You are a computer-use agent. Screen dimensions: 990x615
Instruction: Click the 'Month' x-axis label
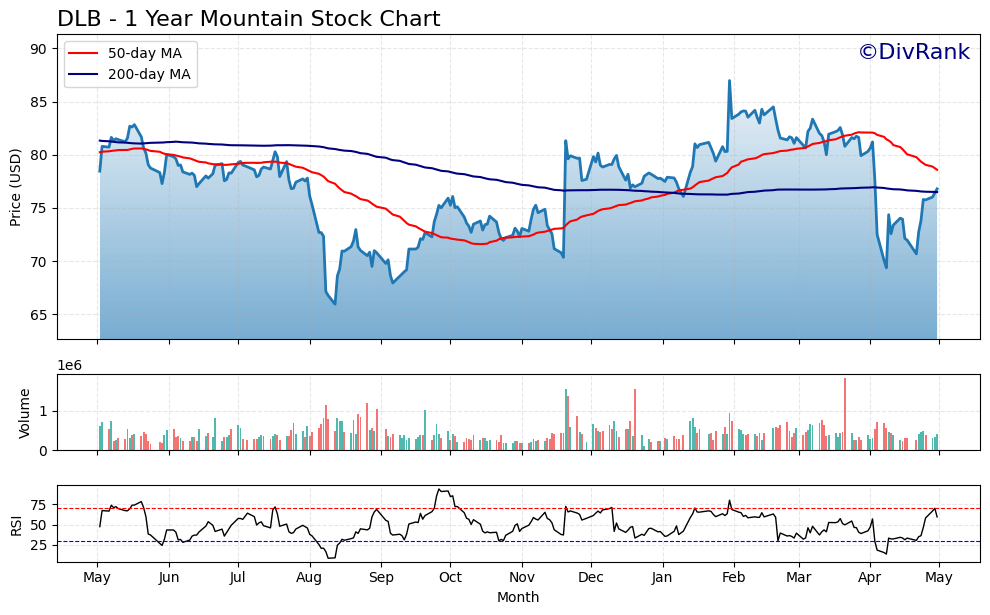coord(518,597)
